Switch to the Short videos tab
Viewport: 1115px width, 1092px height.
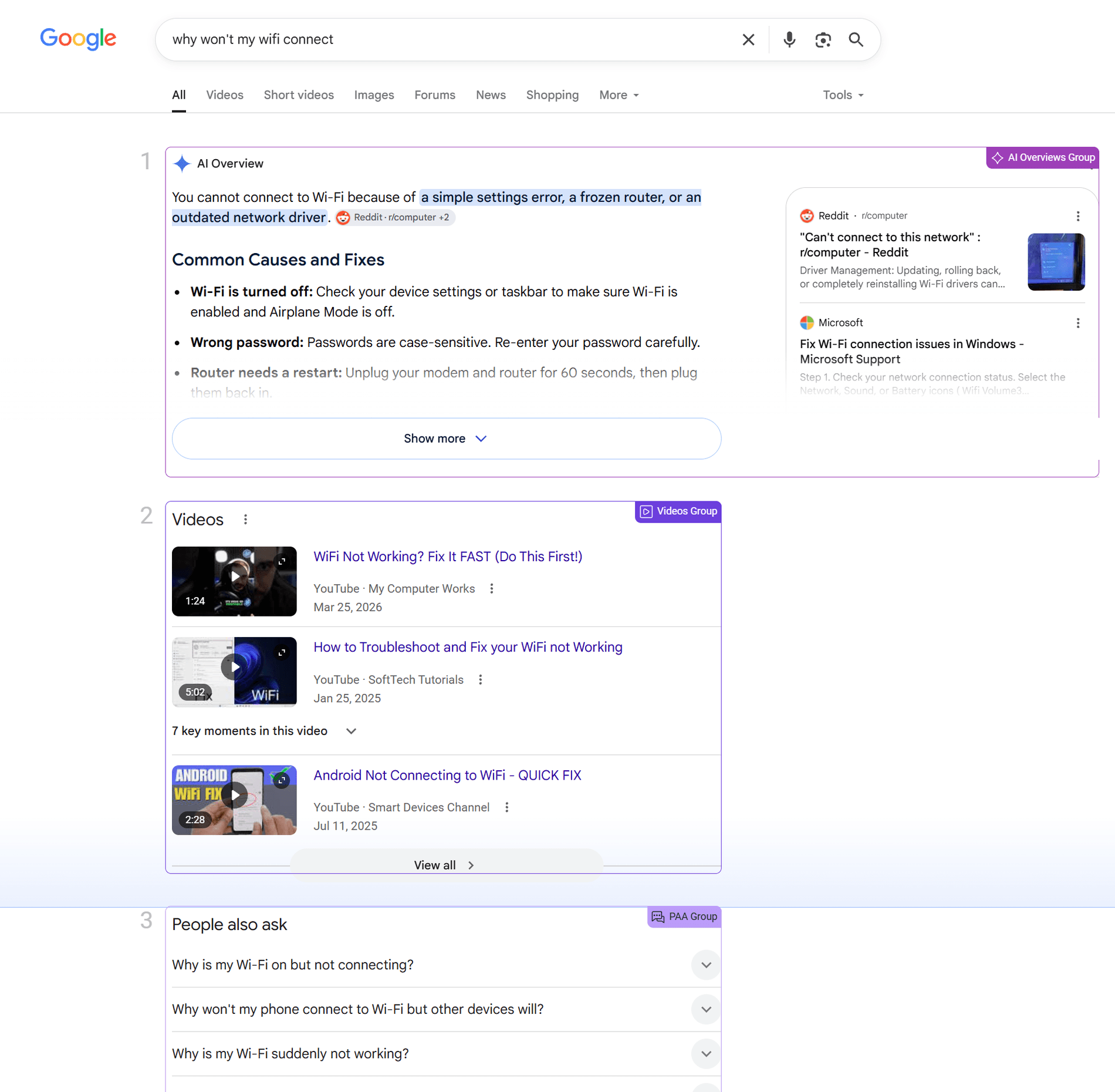point(299,95)
